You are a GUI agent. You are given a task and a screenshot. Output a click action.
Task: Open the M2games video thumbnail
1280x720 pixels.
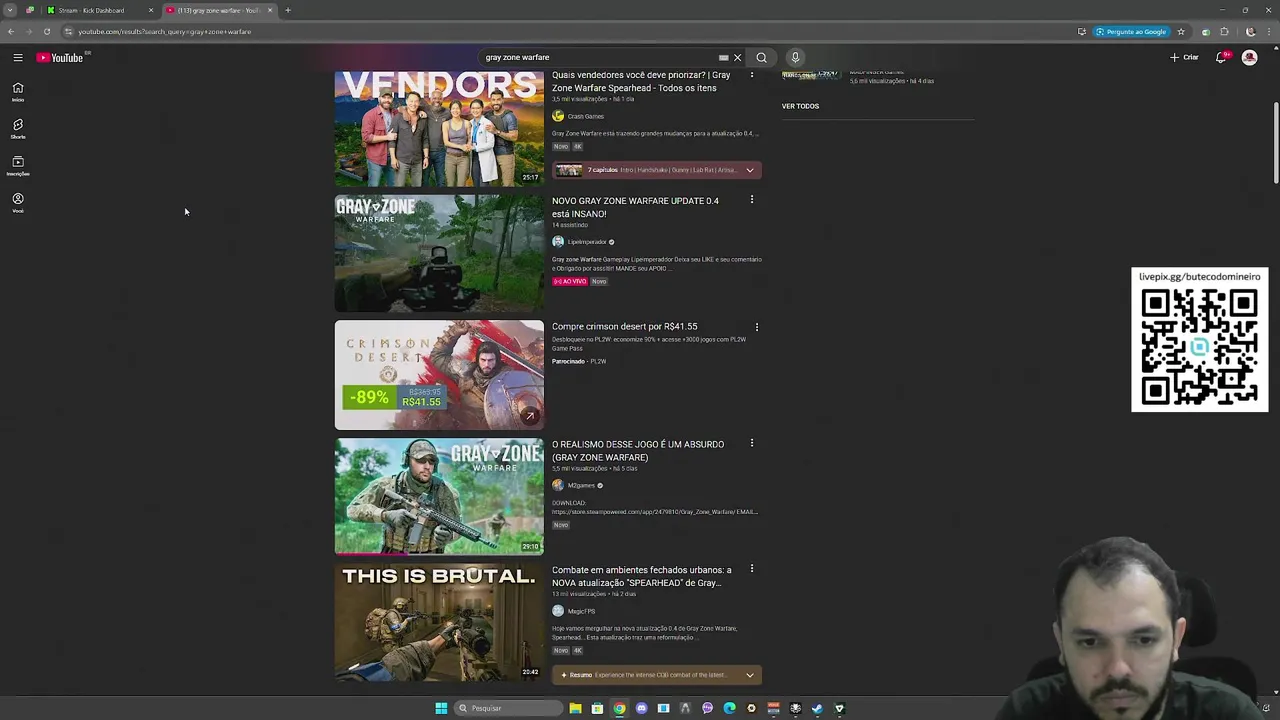click(439, 496)
